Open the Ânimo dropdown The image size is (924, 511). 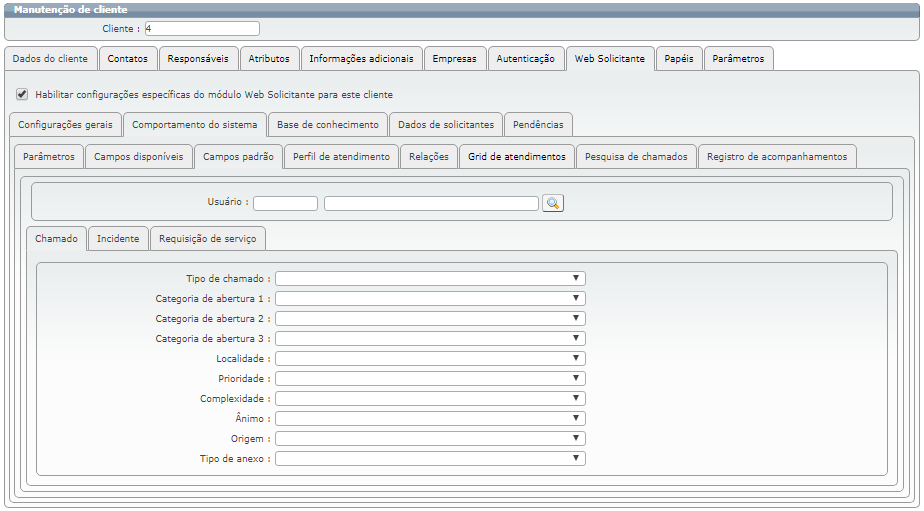coord(430,418)
